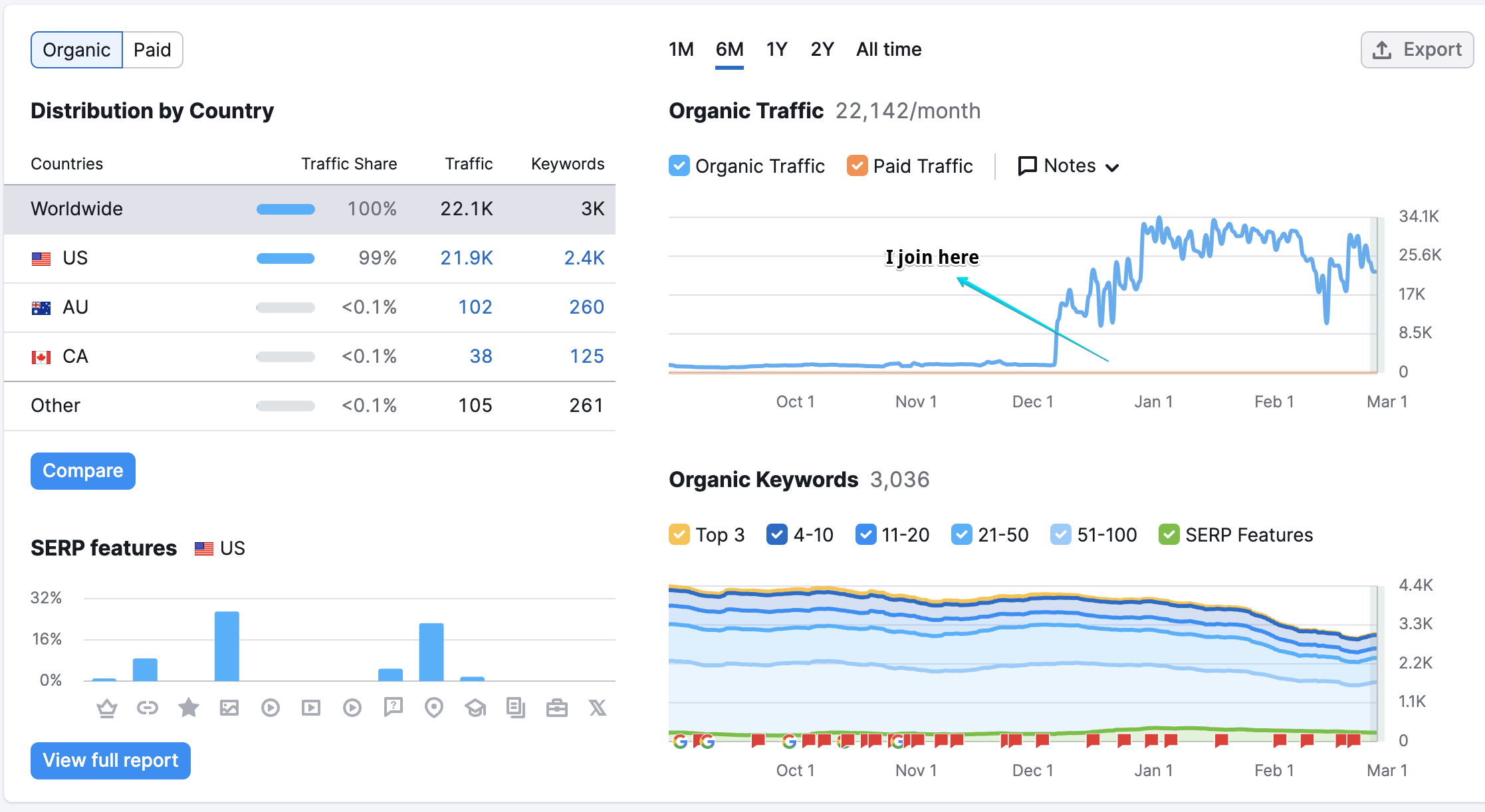Click the Export button
This screenshot has height=812, width=1485.
1417,50
